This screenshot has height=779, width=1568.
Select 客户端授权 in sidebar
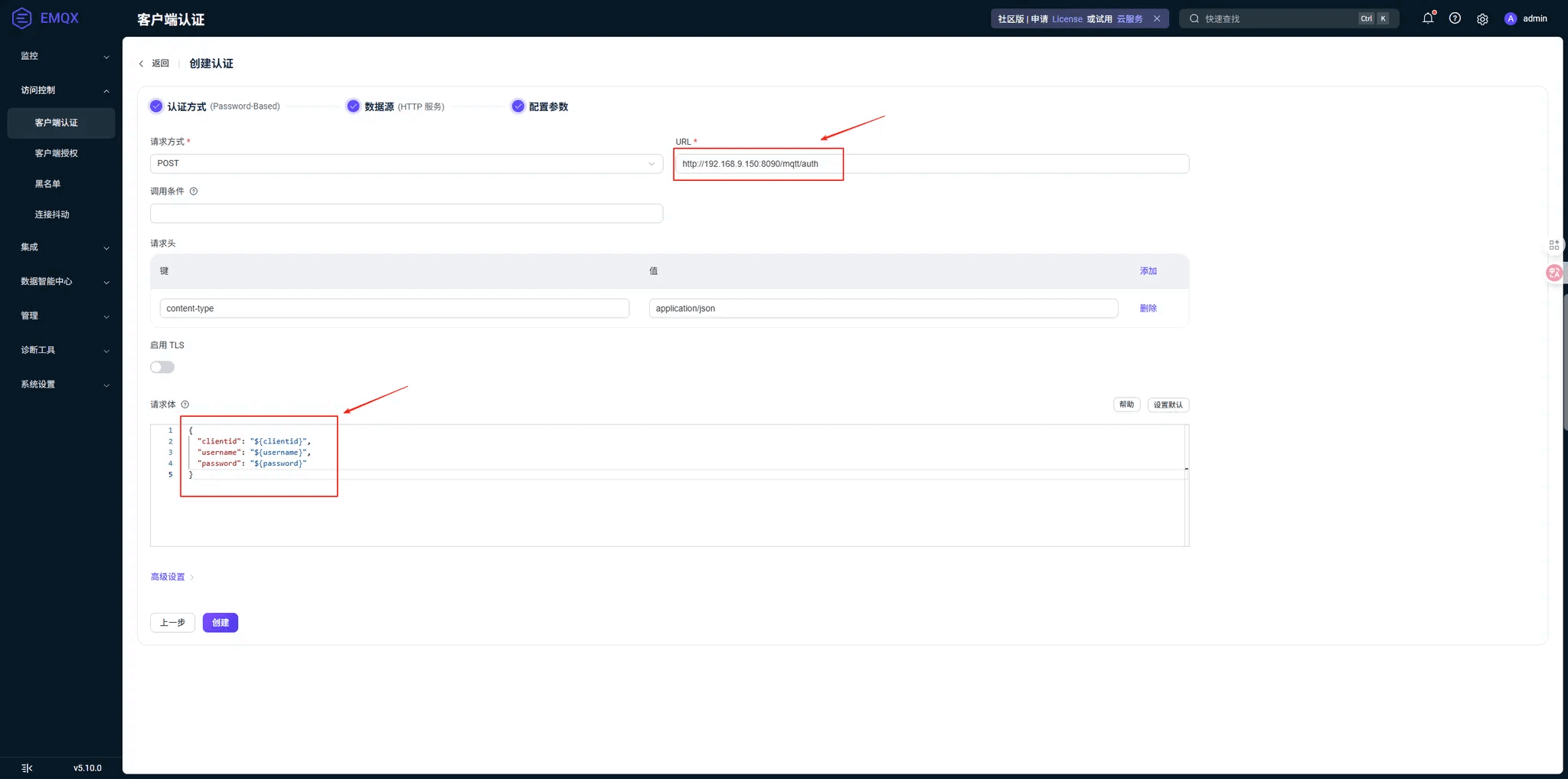click(x=56, y=153)
